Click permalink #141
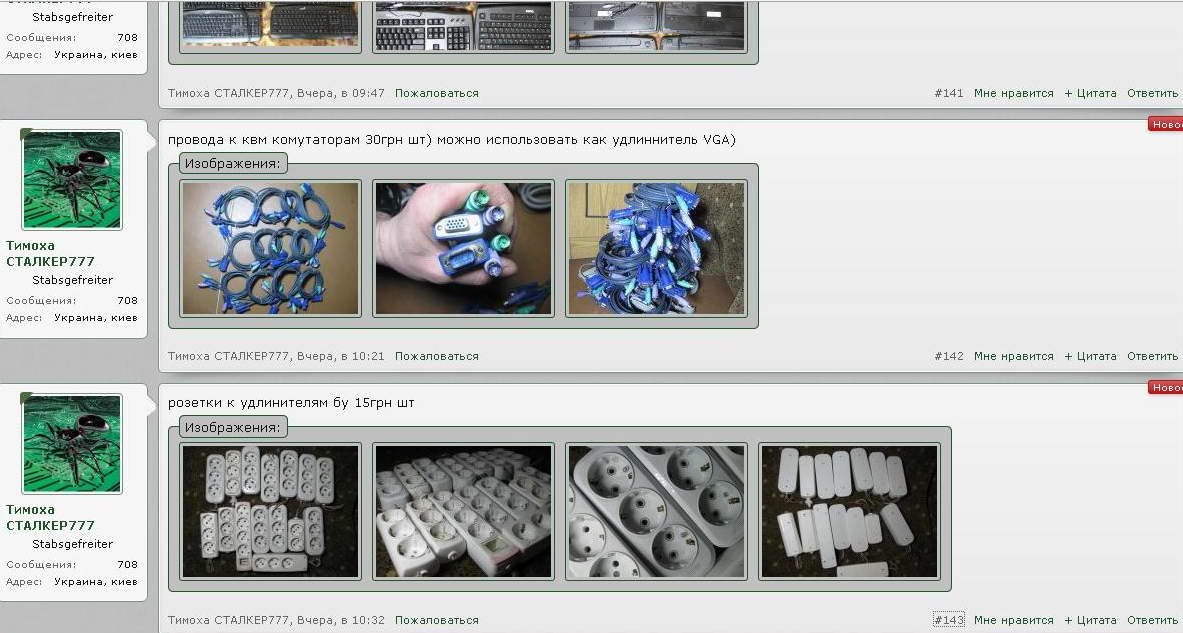This screenshot has height=633, width=1183. pos(948,94)
